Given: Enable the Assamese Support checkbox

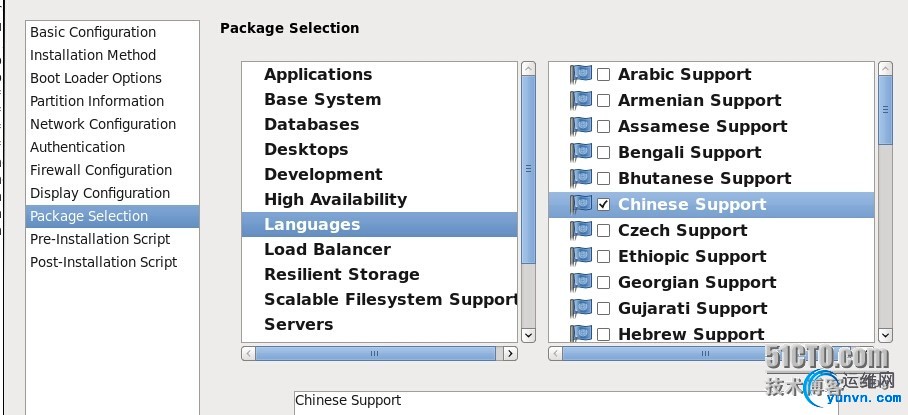Looking at the screenshot, I should (604, 126).
